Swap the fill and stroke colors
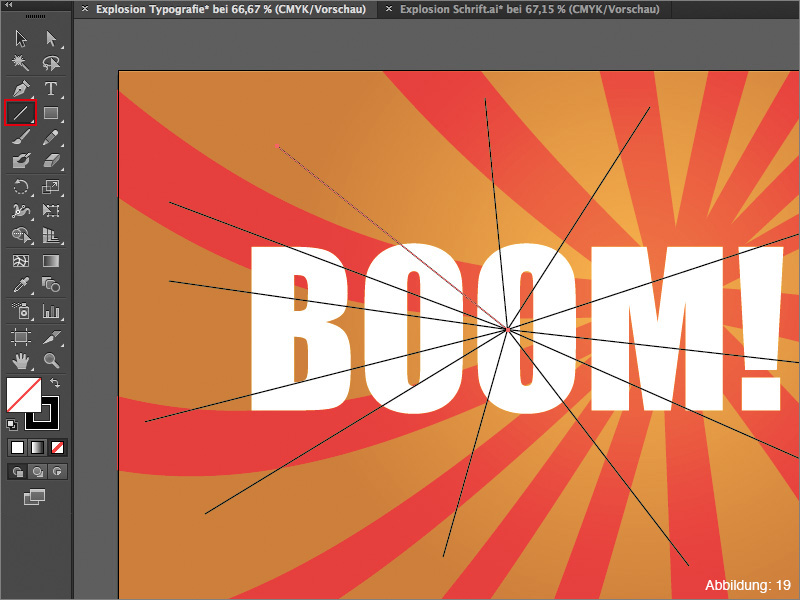Image resolution: width=800 pixels, height=600 pixels. point(55,380)
